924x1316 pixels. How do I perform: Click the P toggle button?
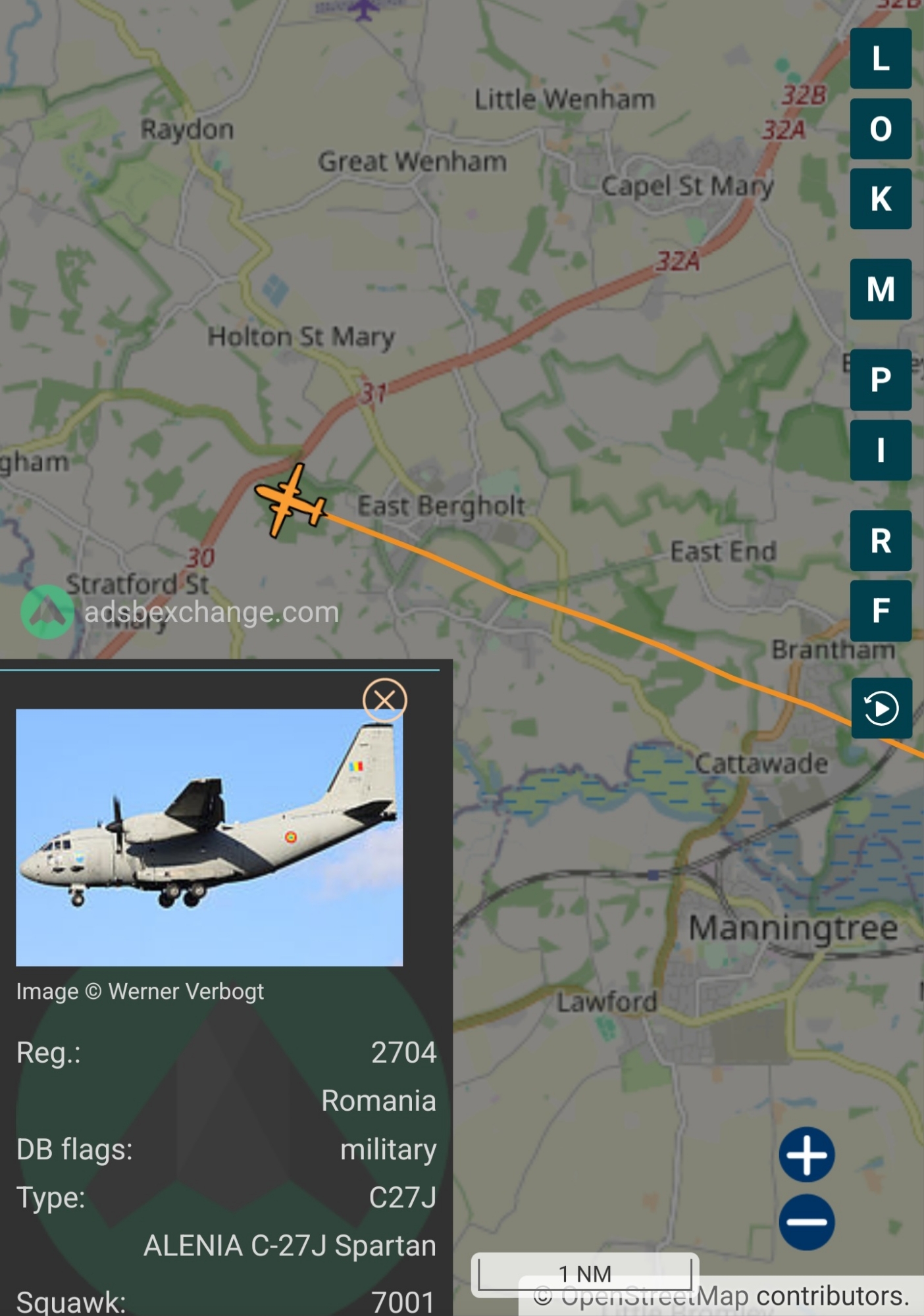click(881, 380)
